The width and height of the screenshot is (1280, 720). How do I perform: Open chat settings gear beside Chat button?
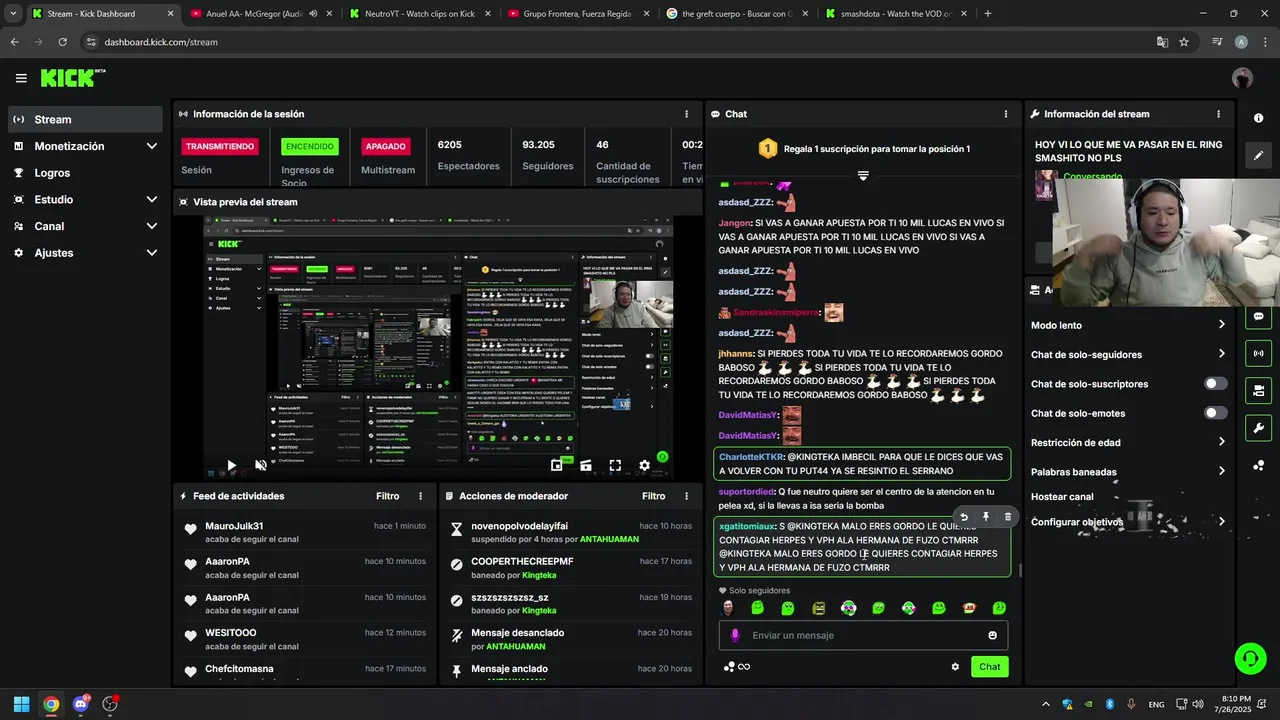[955, 667]
